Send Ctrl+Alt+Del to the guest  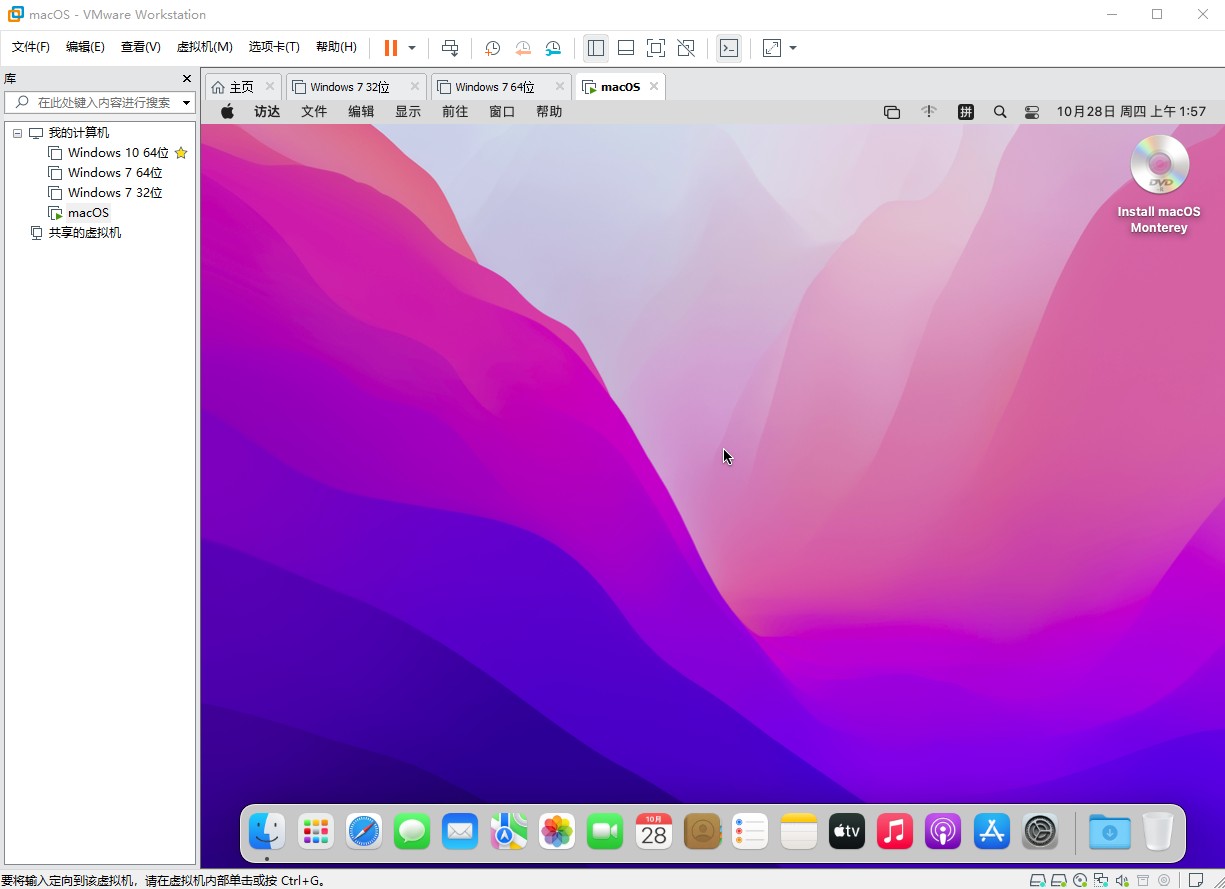click(x=449, y=47)
